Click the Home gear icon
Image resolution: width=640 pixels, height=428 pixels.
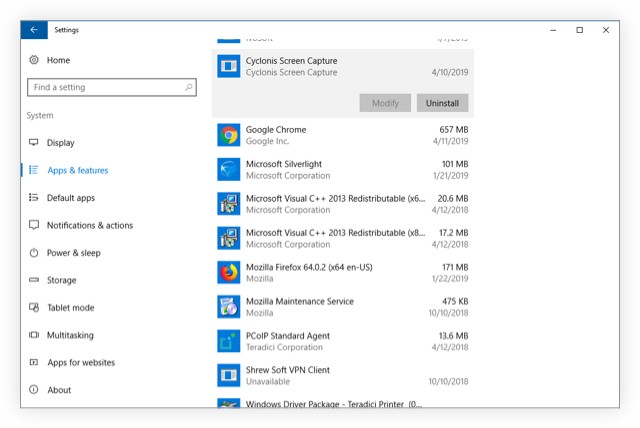[34, 60]
